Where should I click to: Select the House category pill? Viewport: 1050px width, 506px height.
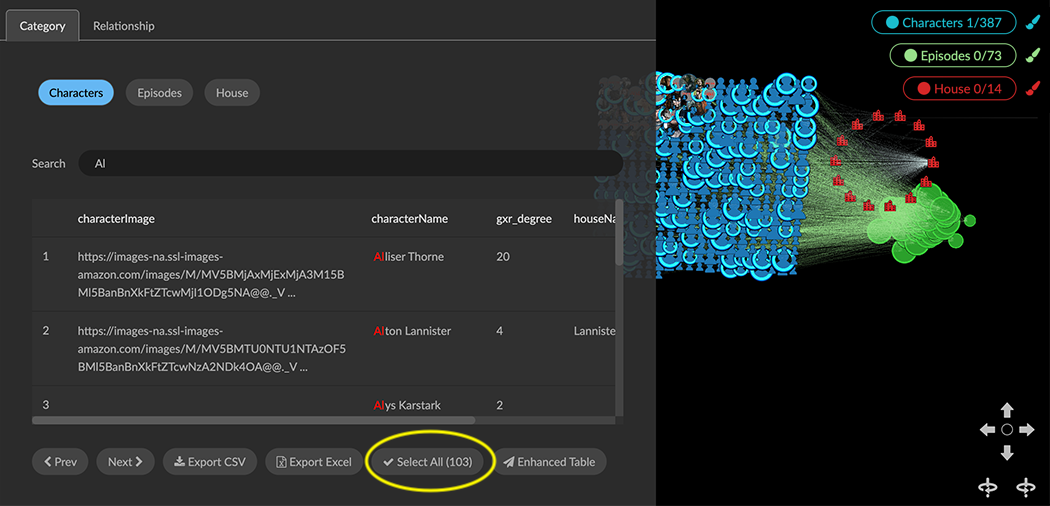(x=232, y=93)
